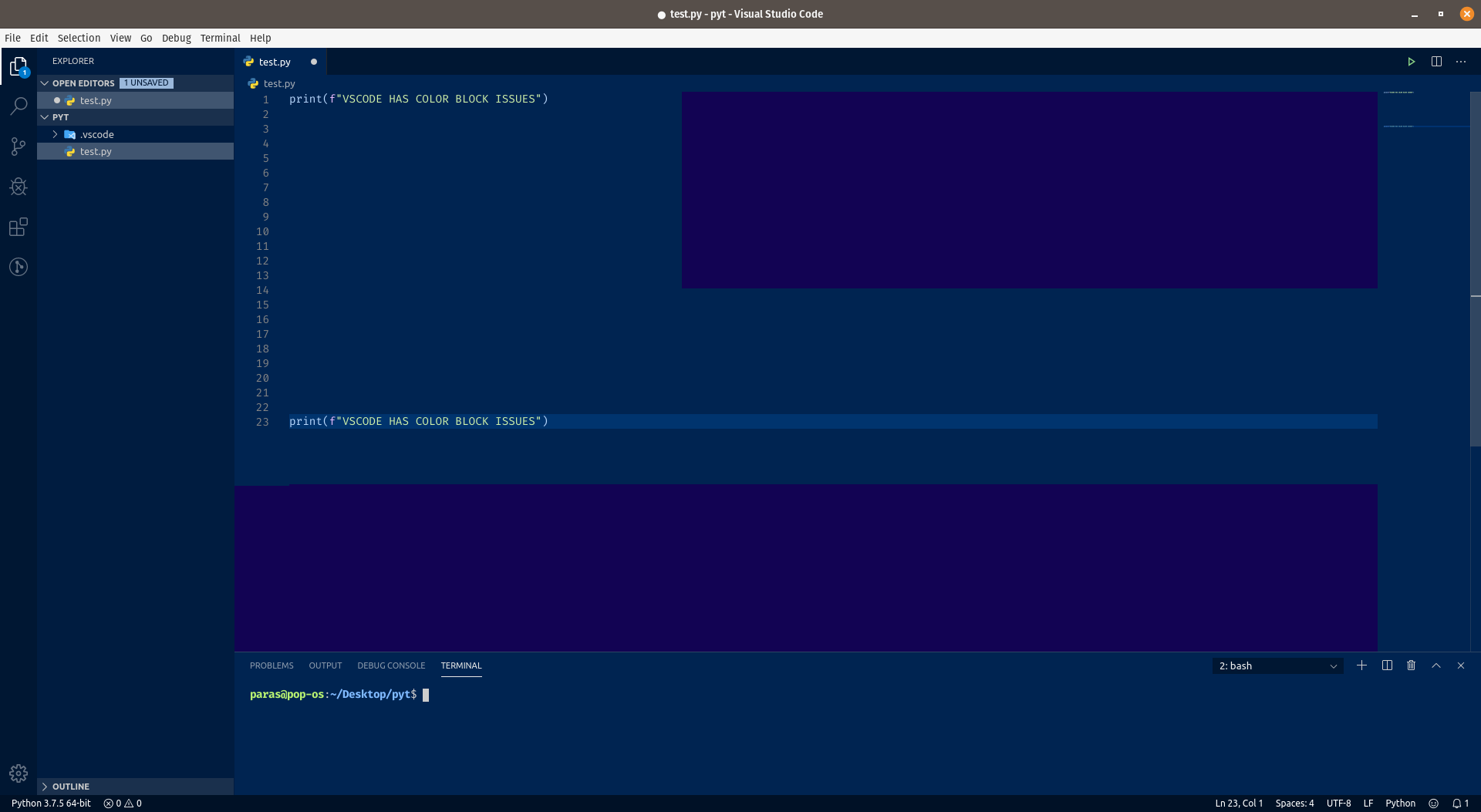The image size is (1481, 812).
Task: Click line number 12 in gutter
Action: tap(262, 261)
